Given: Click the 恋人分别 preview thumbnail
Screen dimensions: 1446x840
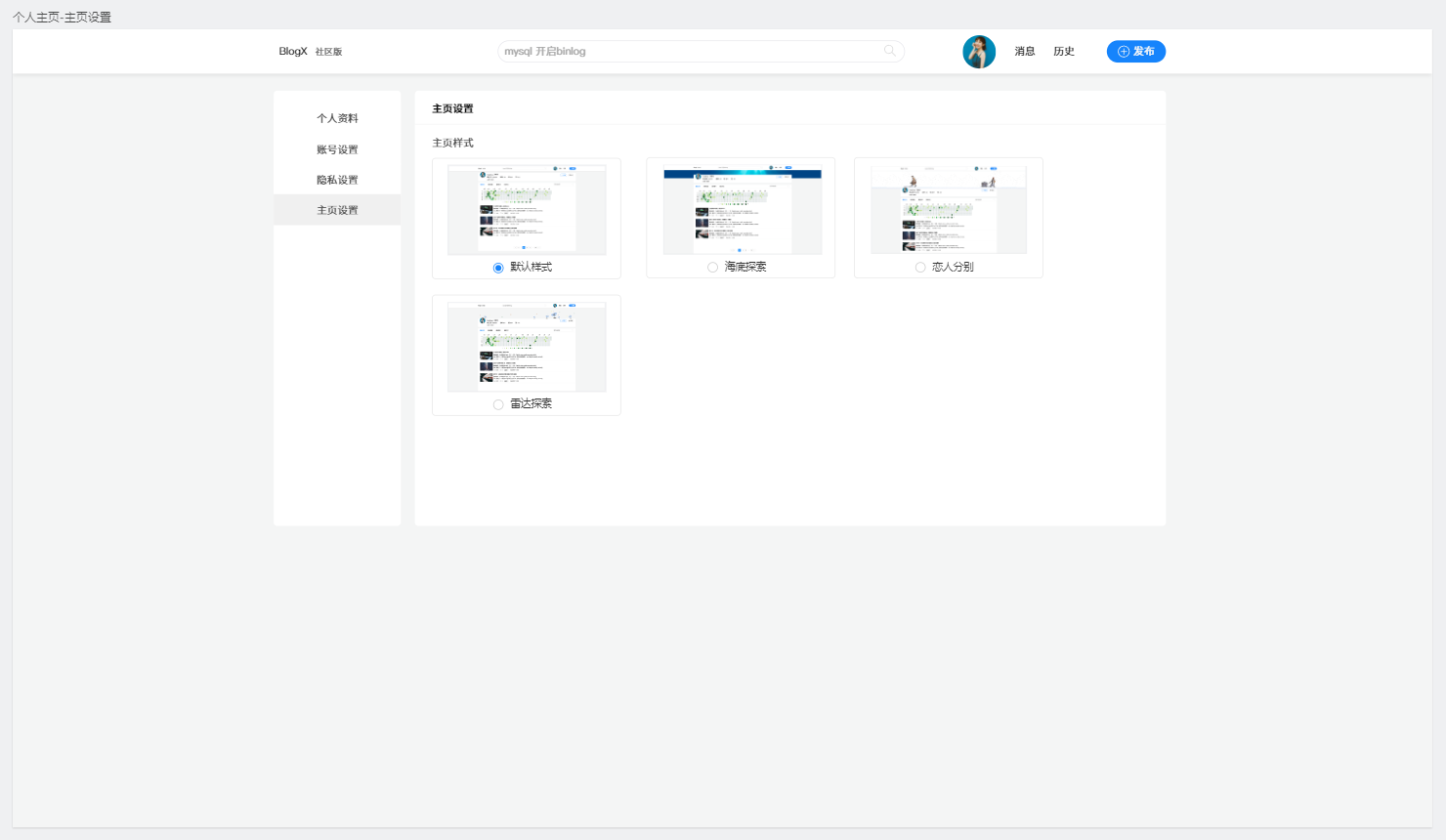Looking at the screenshot, I should click(x=949, y=209).
